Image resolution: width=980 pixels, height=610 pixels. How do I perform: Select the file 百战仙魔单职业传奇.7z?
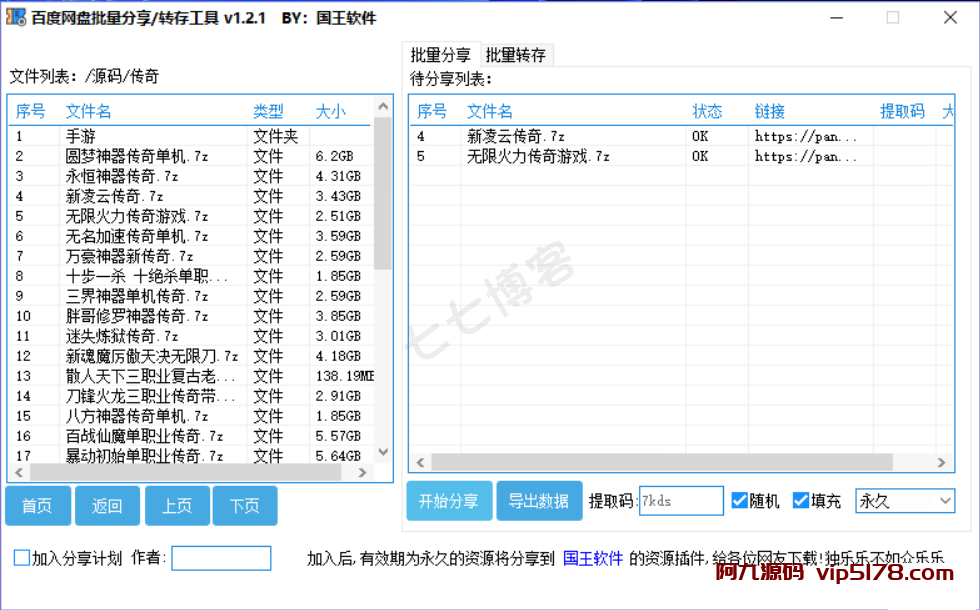coord(191,436)
